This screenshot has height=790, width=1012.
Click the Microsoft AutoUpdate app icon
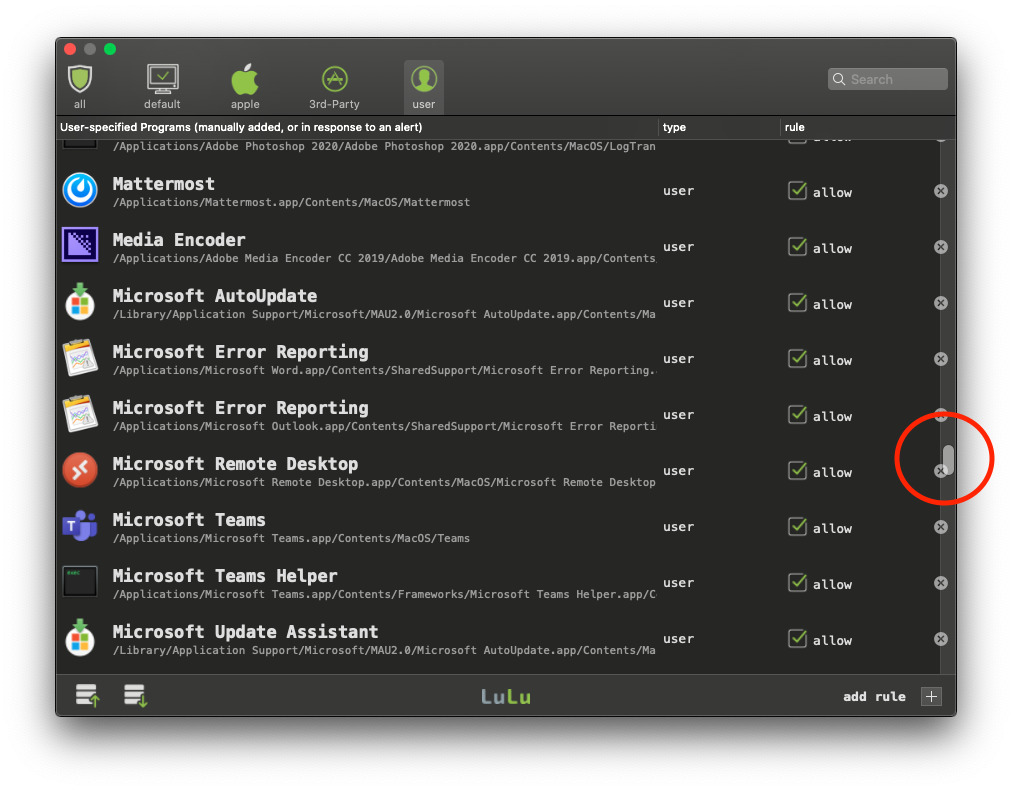pos(80,302)
